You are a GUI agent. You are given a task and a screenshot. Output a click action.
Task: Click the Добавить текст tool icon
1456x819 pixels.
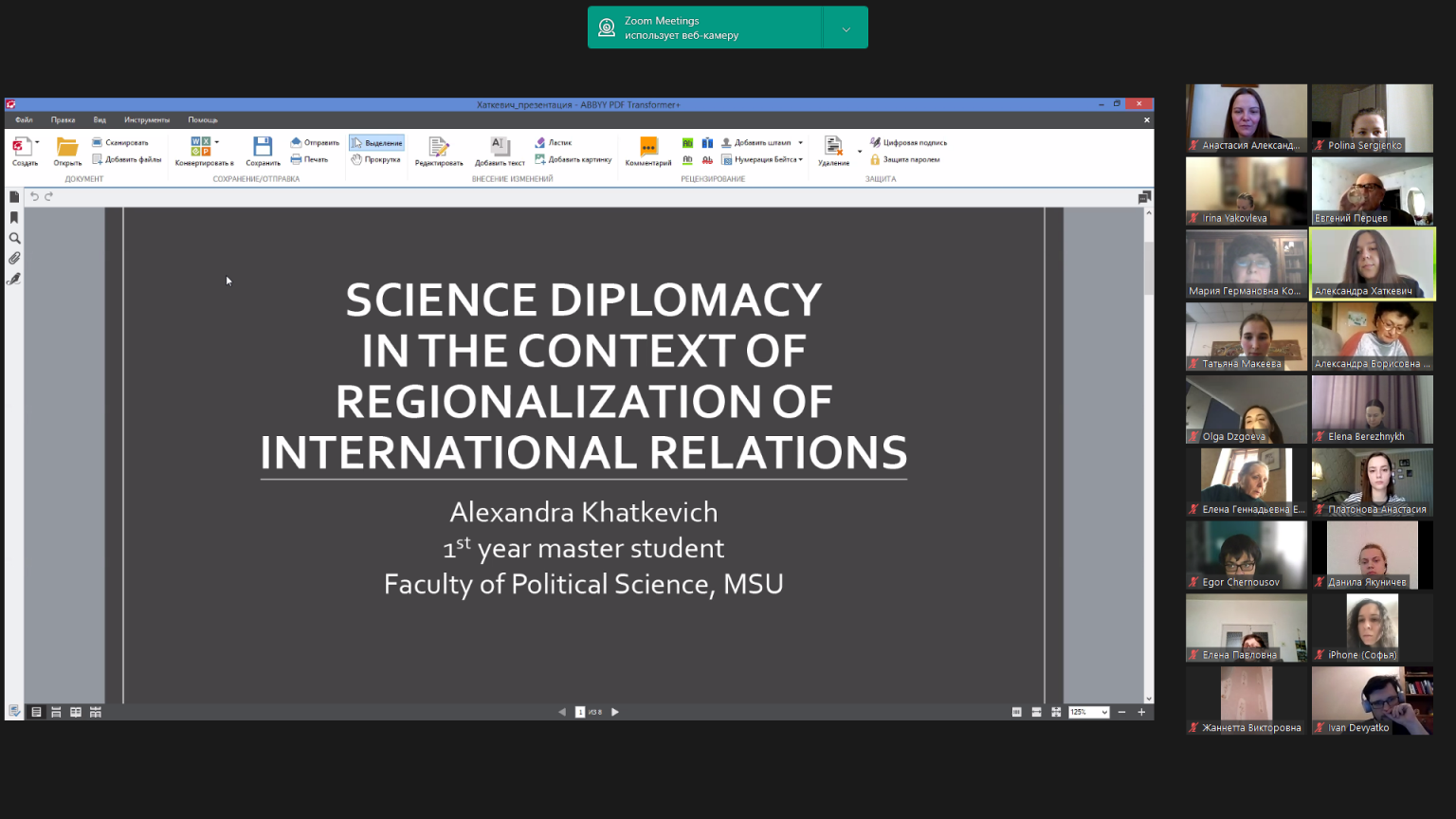click(500, 147)
